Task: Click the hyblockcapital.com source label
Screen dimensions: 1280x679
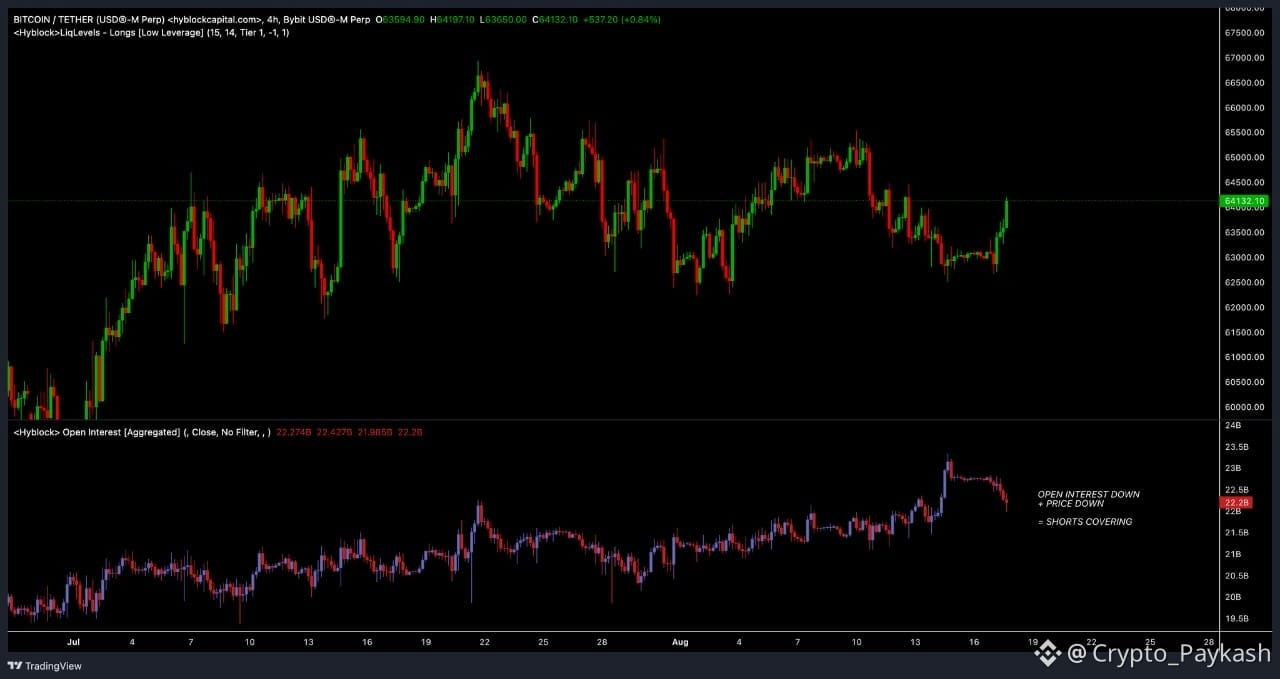Action: [x=216, y=20]
